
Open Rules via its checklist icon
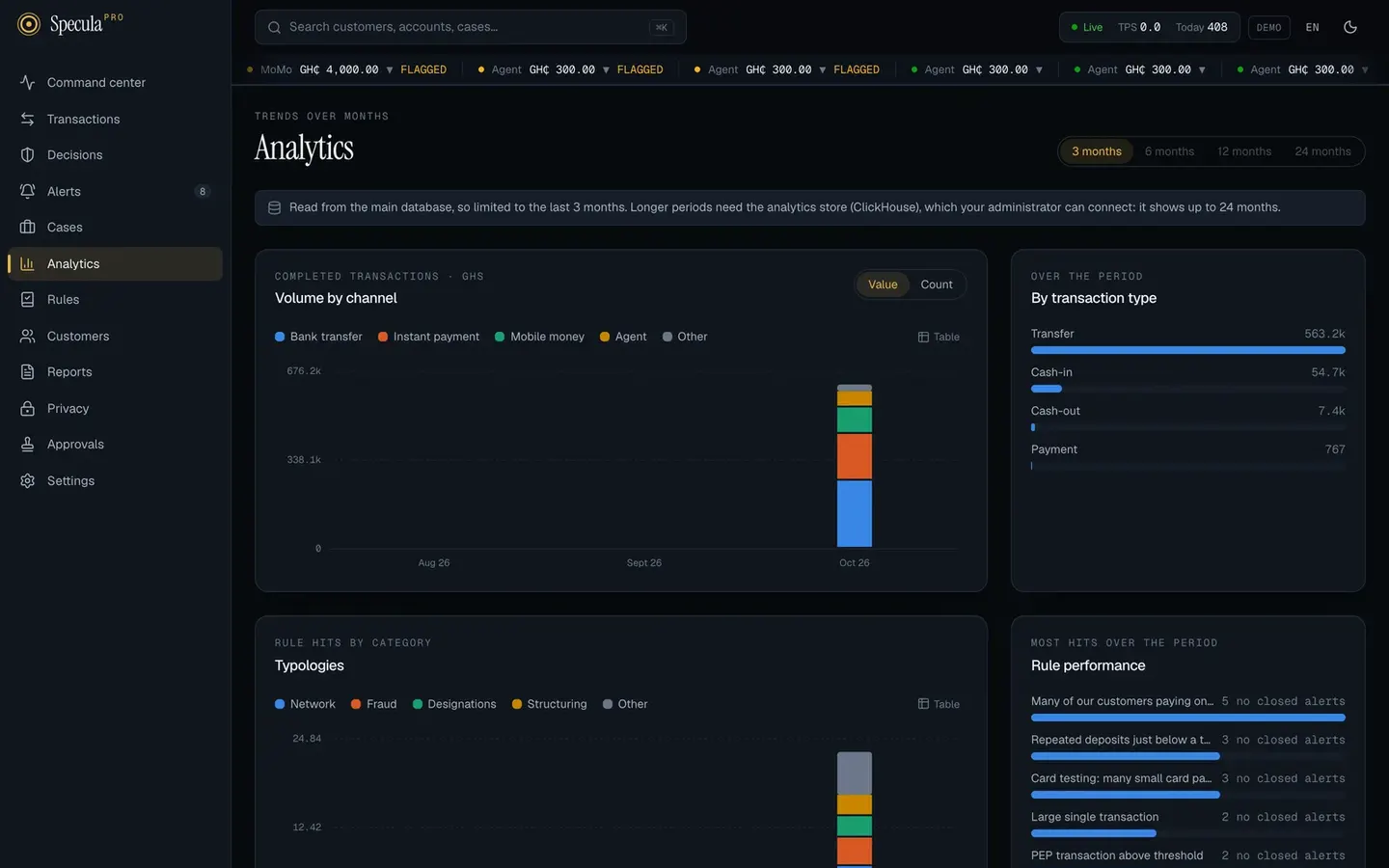point(27,300)
